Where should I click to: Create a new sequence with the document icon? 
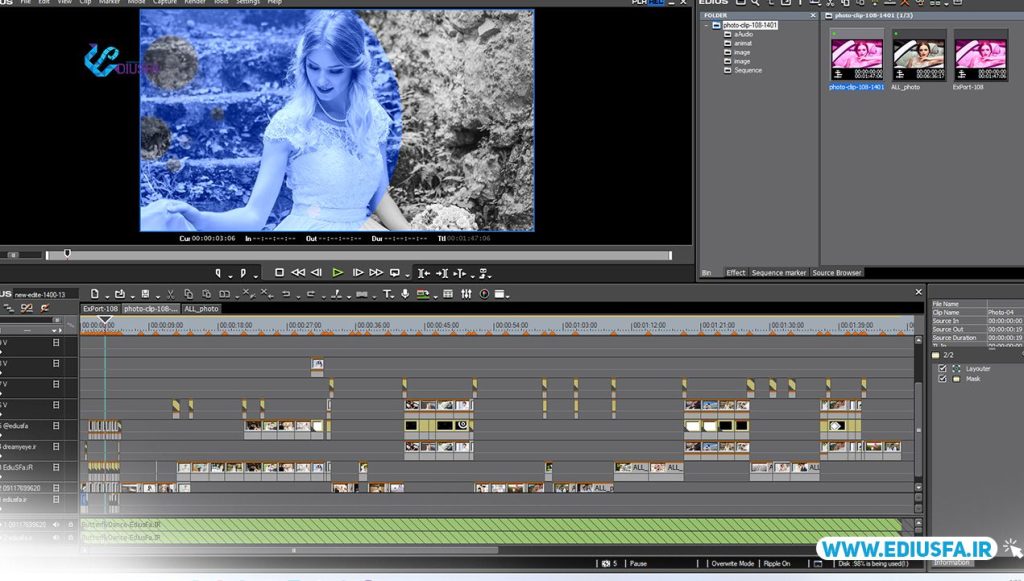pos(95,294)
